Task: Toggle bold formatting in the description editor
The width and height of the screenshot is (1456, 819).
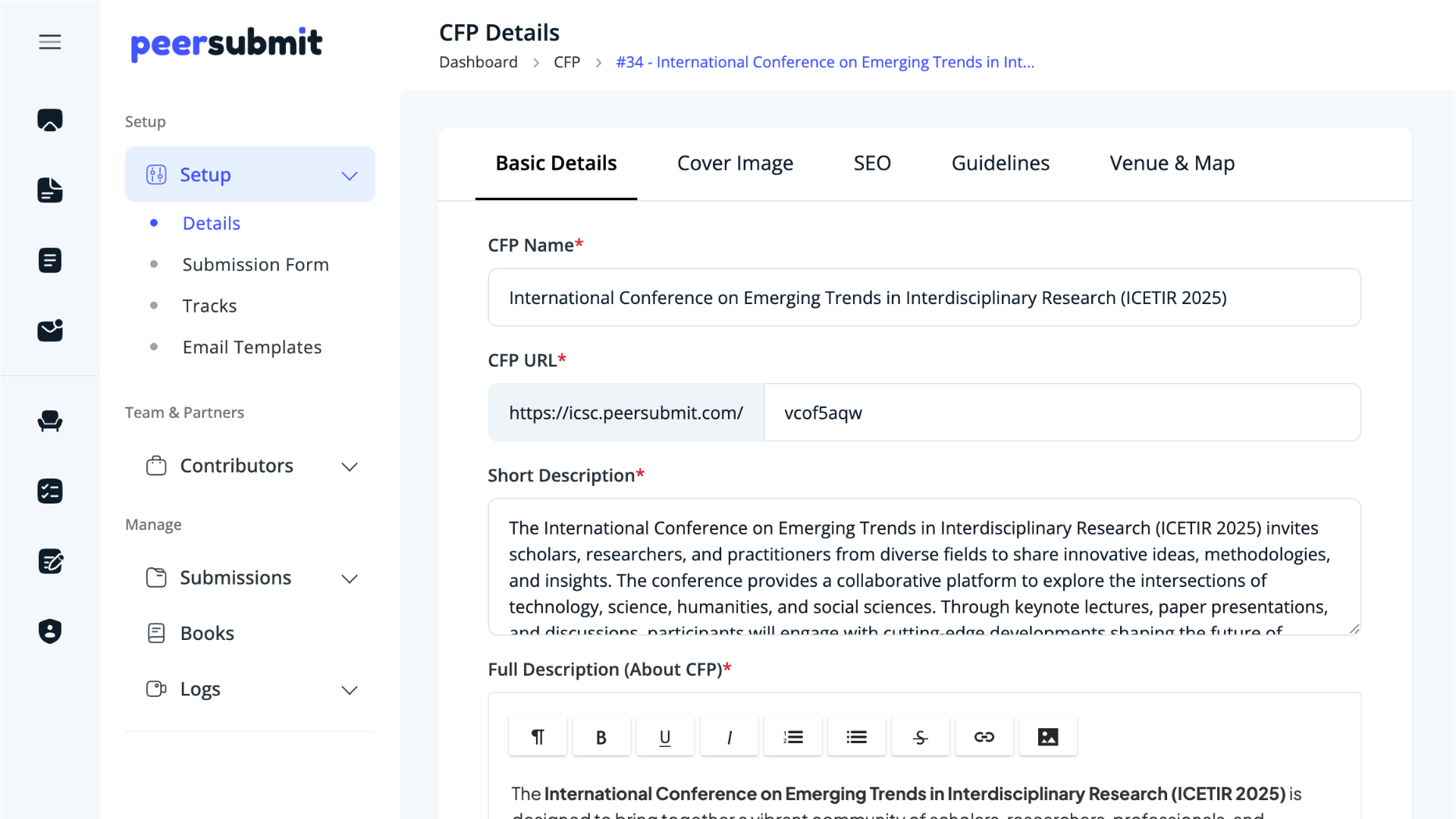Action: pyautogui.click(x=601, y=736)
